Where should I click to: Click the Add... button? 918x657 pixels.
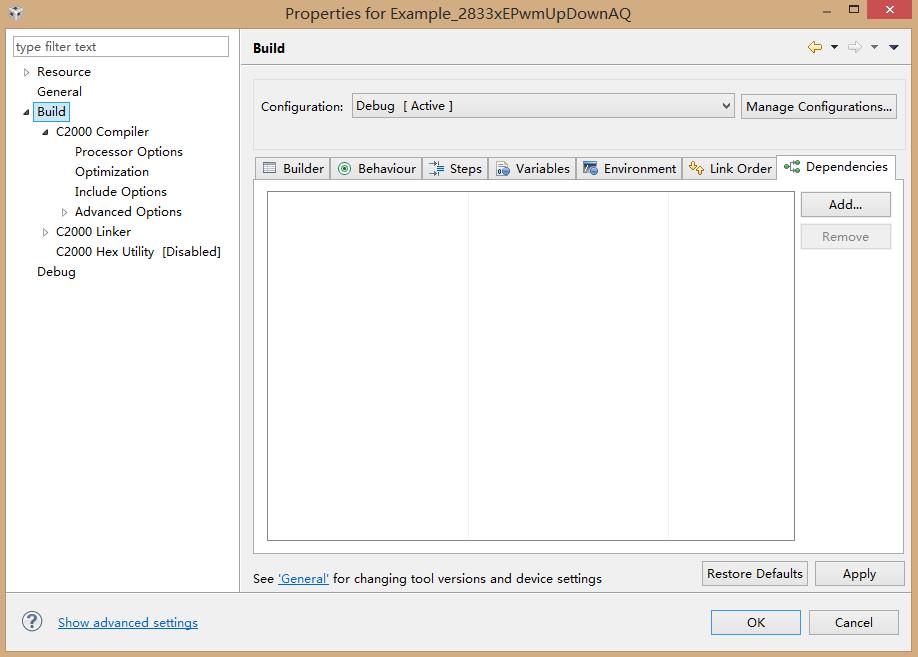coord(845,204)
